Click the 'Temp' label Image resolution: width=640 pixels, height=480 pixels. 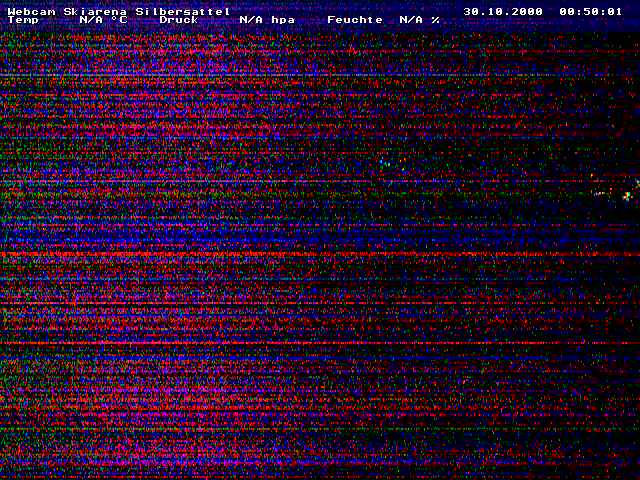tap(23, 20)
